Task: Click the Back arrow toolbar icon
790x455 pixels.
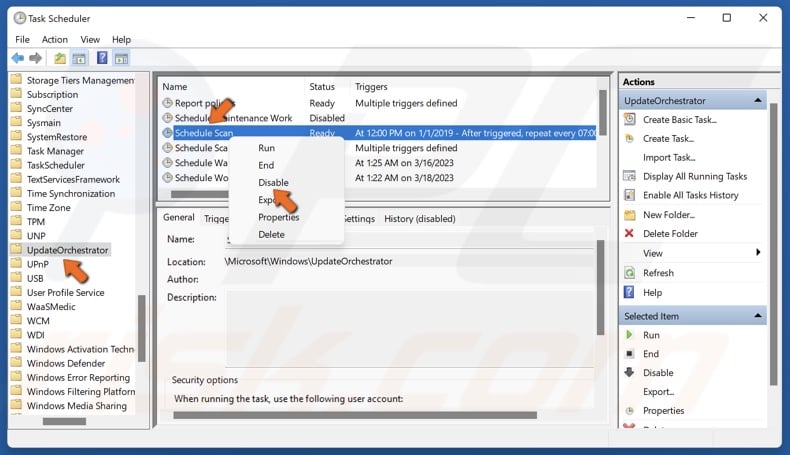Action: [18, 58]
